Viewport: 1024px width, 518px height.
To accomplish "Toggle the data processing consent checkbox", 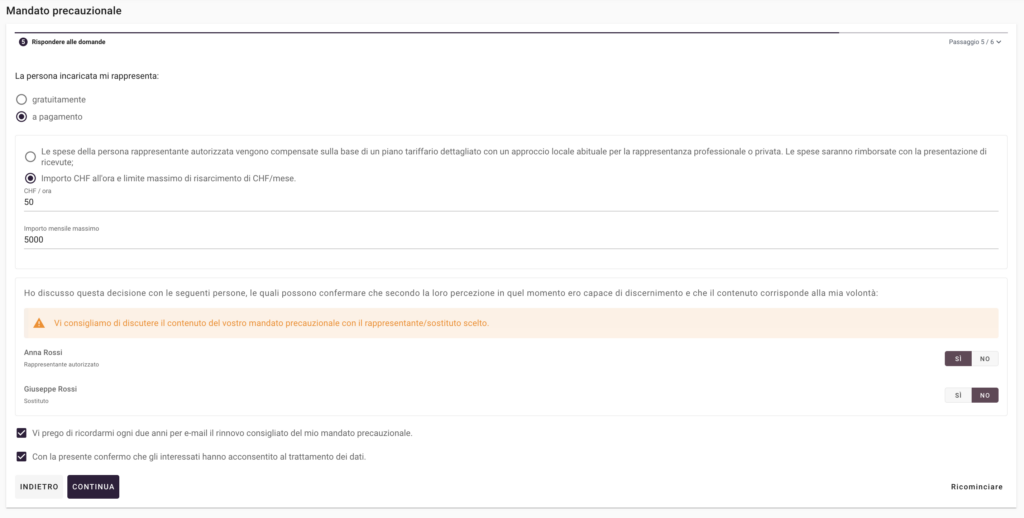I will [x=22, y=457].
